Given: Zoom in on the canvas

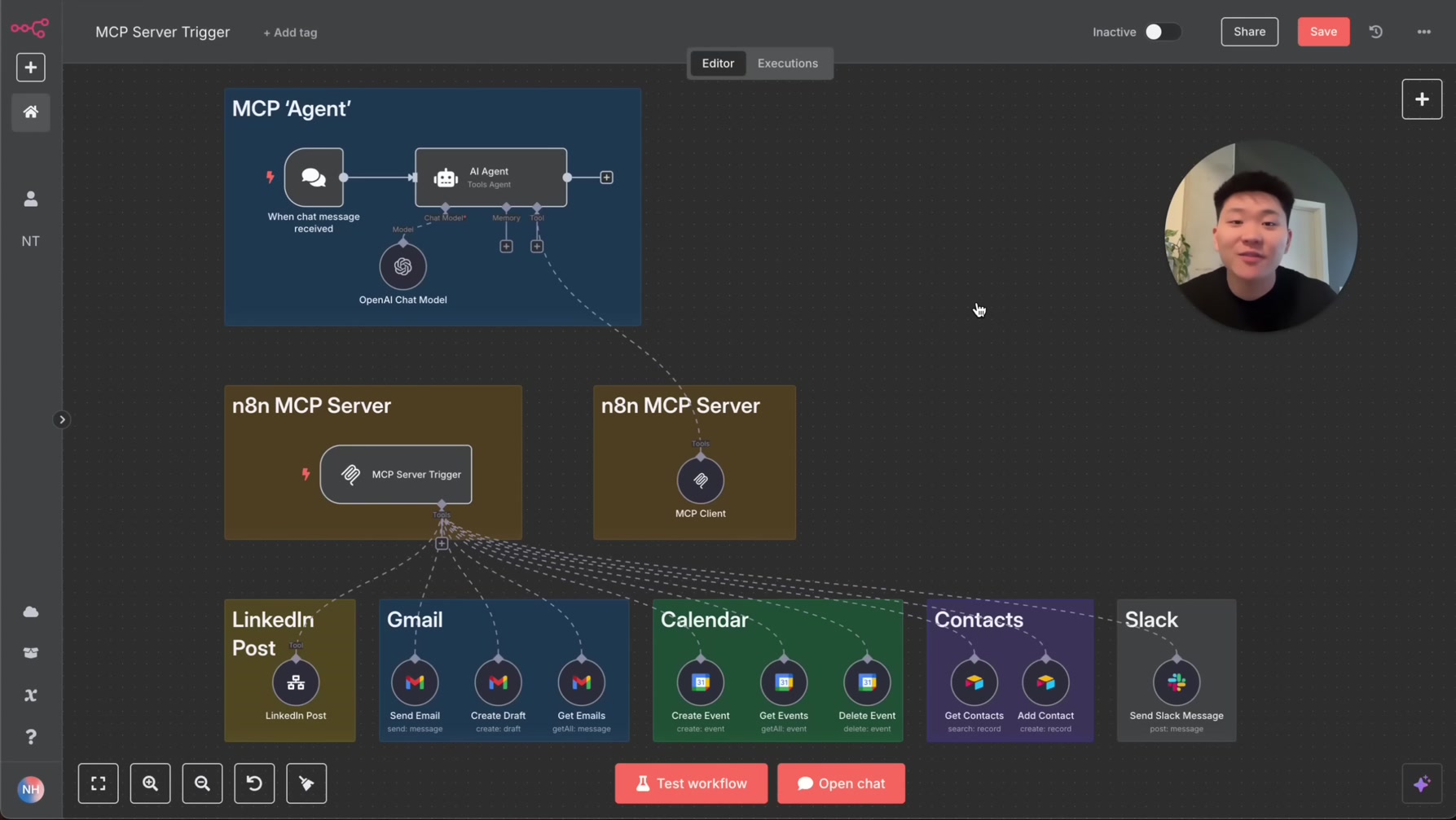Looking at the screenshot, I should (151, 783).
